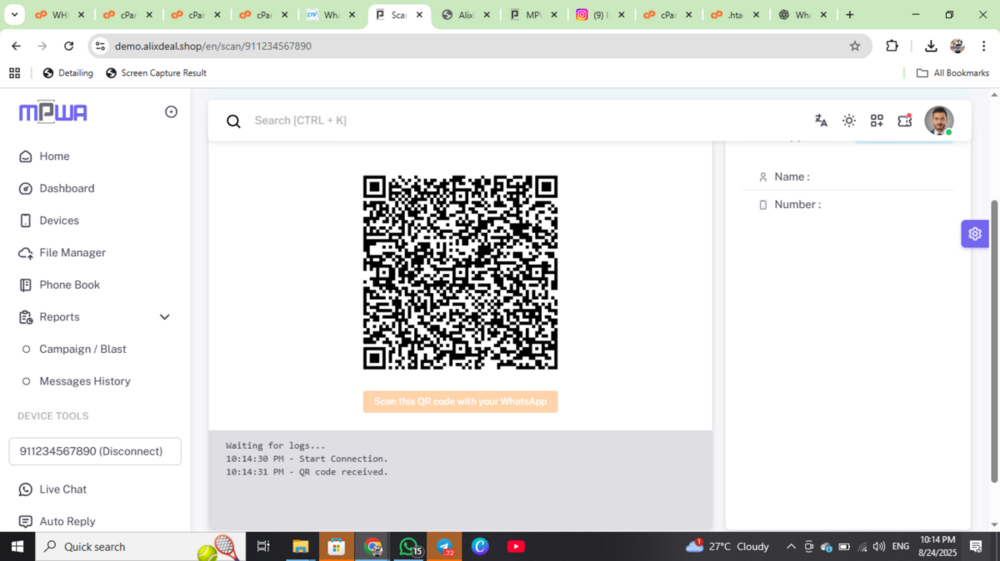Focus the Search [CTRL + K] field
This screenshot has width=1000, height=561.
click(x=300, y=120)
